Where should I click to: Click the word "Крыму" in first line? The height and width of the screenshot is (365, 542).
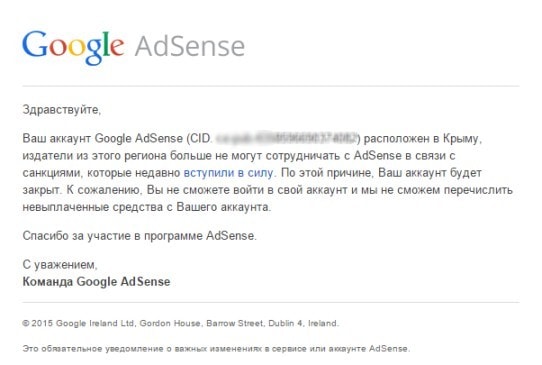pos(460,138)
